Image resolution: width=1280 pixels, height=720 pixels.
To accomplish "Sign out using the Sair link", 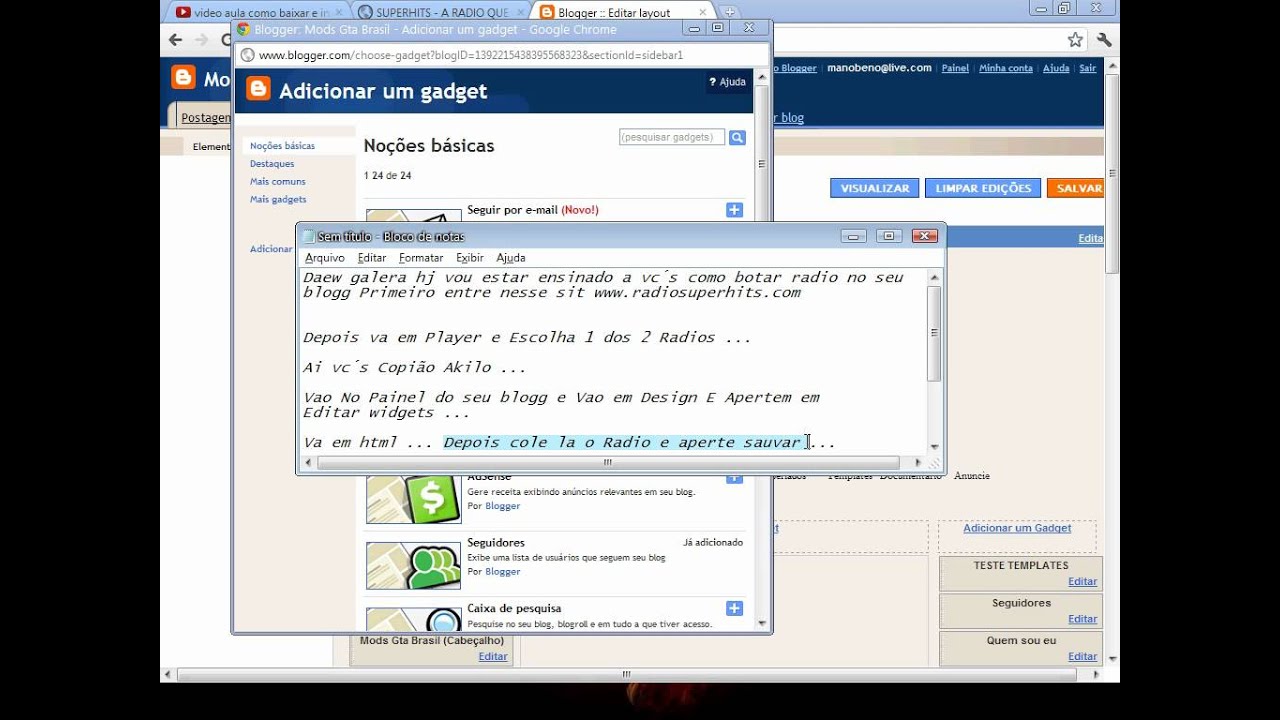I will coord(1088,68).
